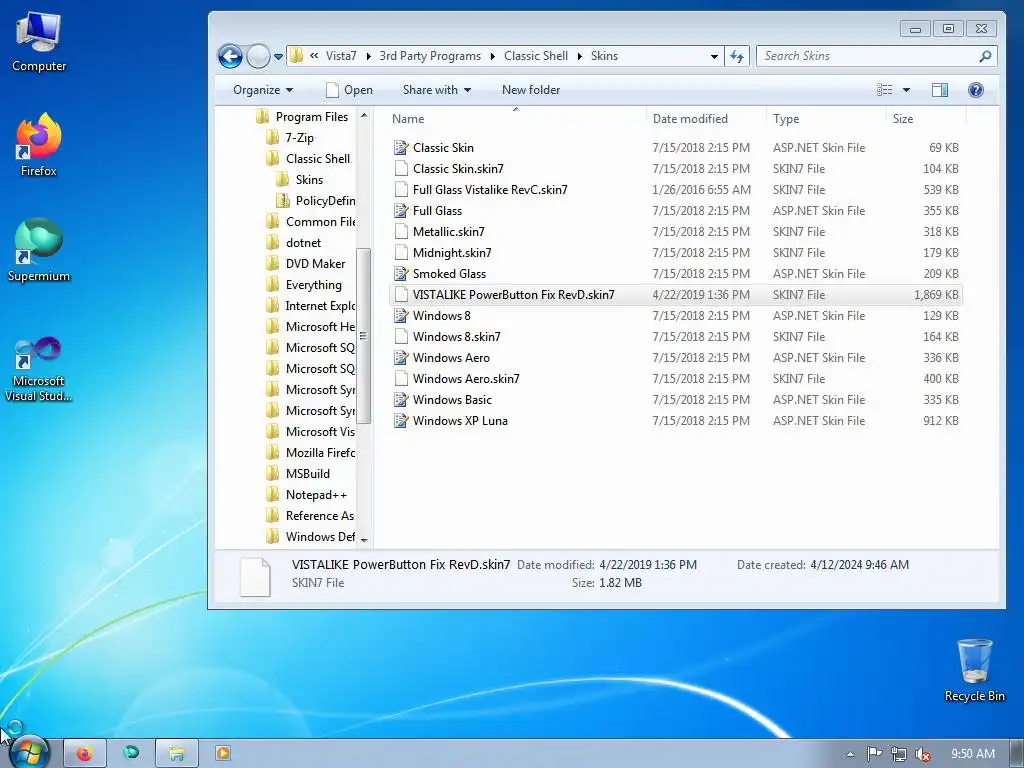
Task: Select Windows Aero skin file icon
Action: pos(401,358)
